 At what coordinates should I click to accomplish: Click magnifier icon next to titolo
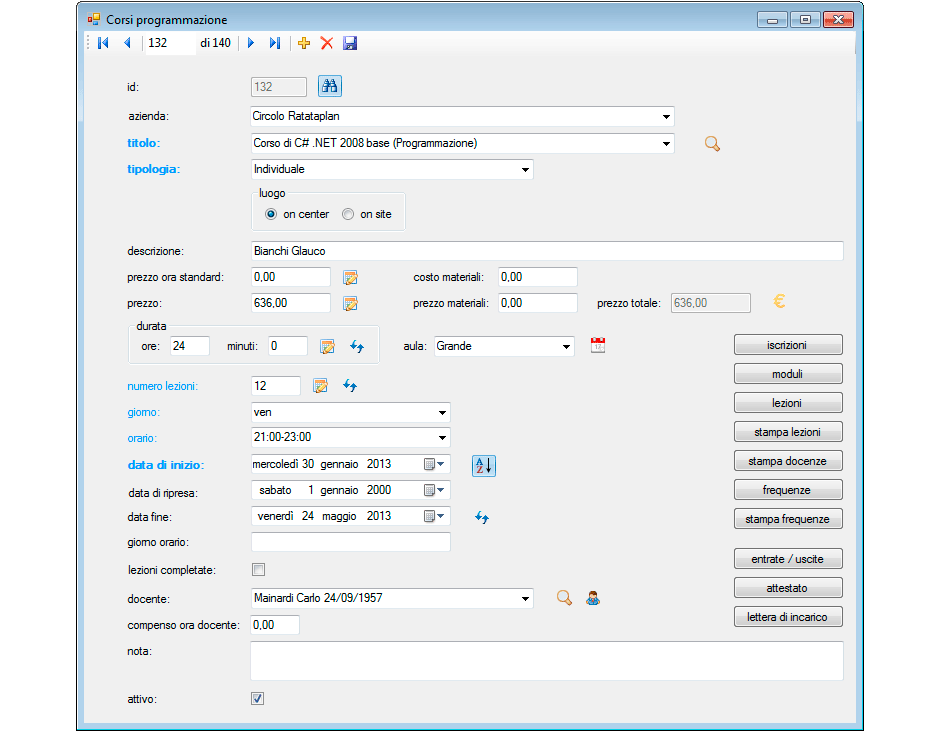[712, 144]
